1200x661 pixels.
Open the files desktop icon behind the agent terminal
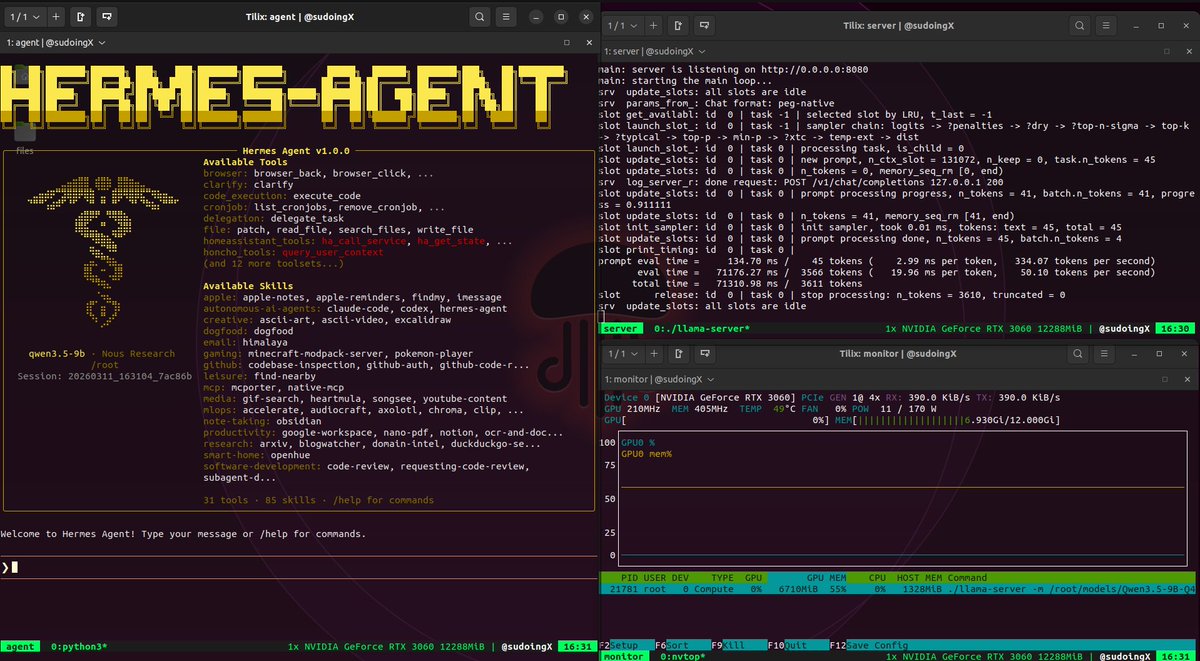pyautogui.click(x=25, y=135)
